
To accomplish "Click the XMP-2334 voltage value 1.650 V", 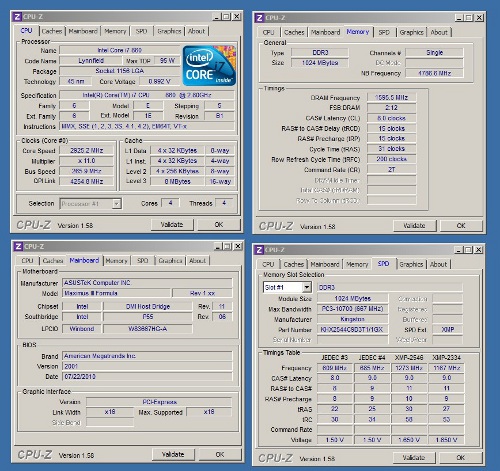I will (446, 440).
